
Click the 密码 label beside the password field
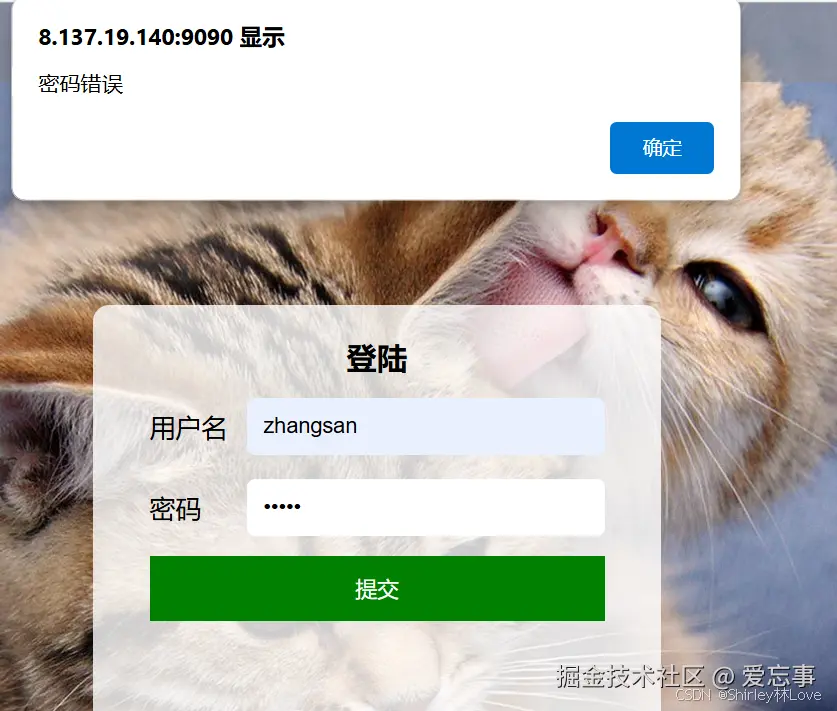(175, 509)
